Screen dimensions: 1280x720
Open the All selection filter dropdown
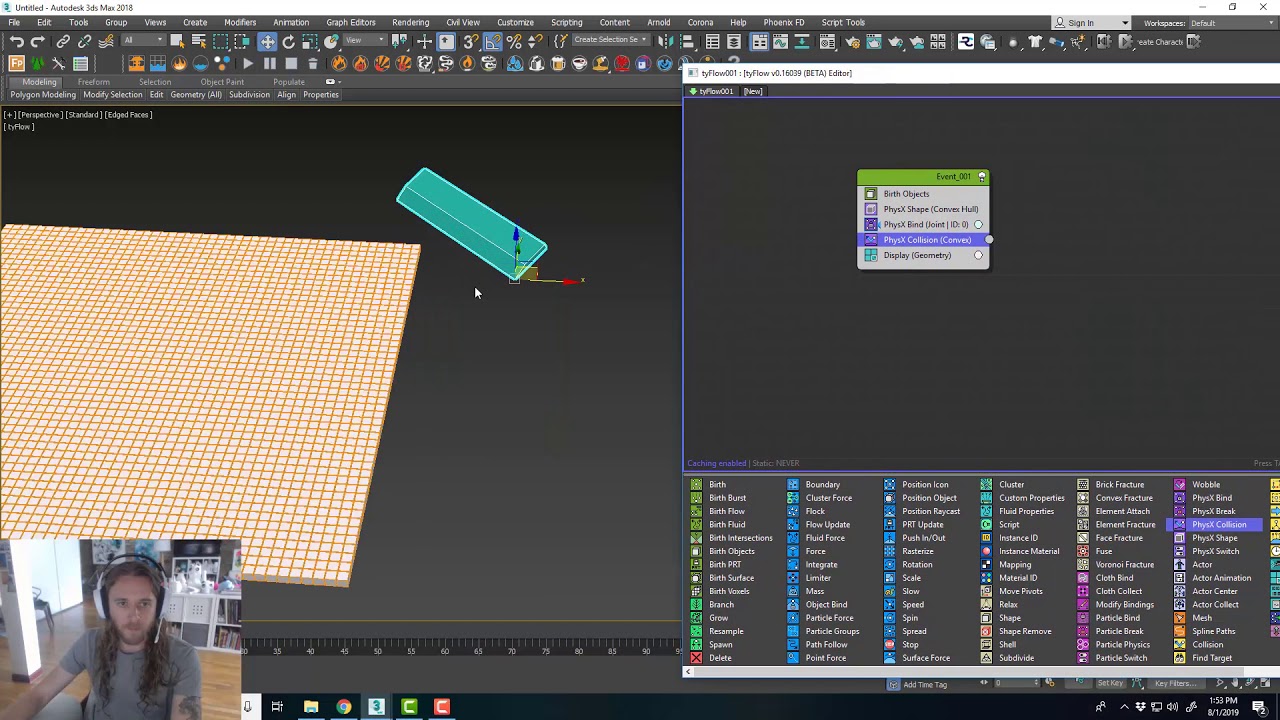(142, 40)
